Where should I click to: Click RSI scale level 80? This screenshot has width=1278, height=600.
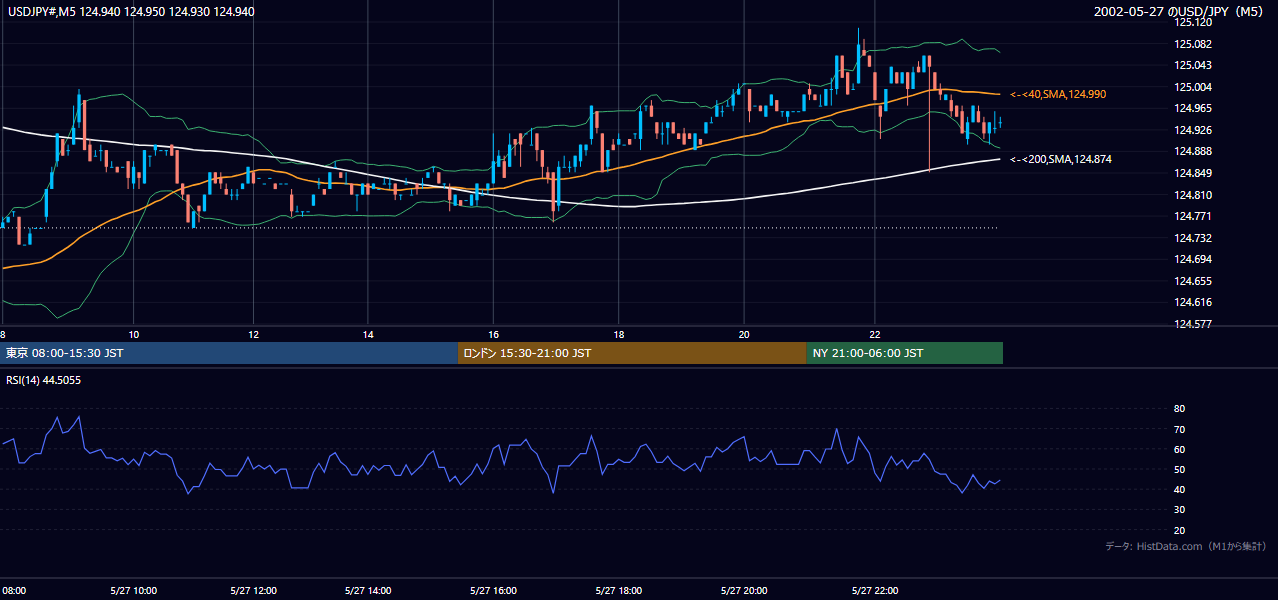pos(1179,409)
